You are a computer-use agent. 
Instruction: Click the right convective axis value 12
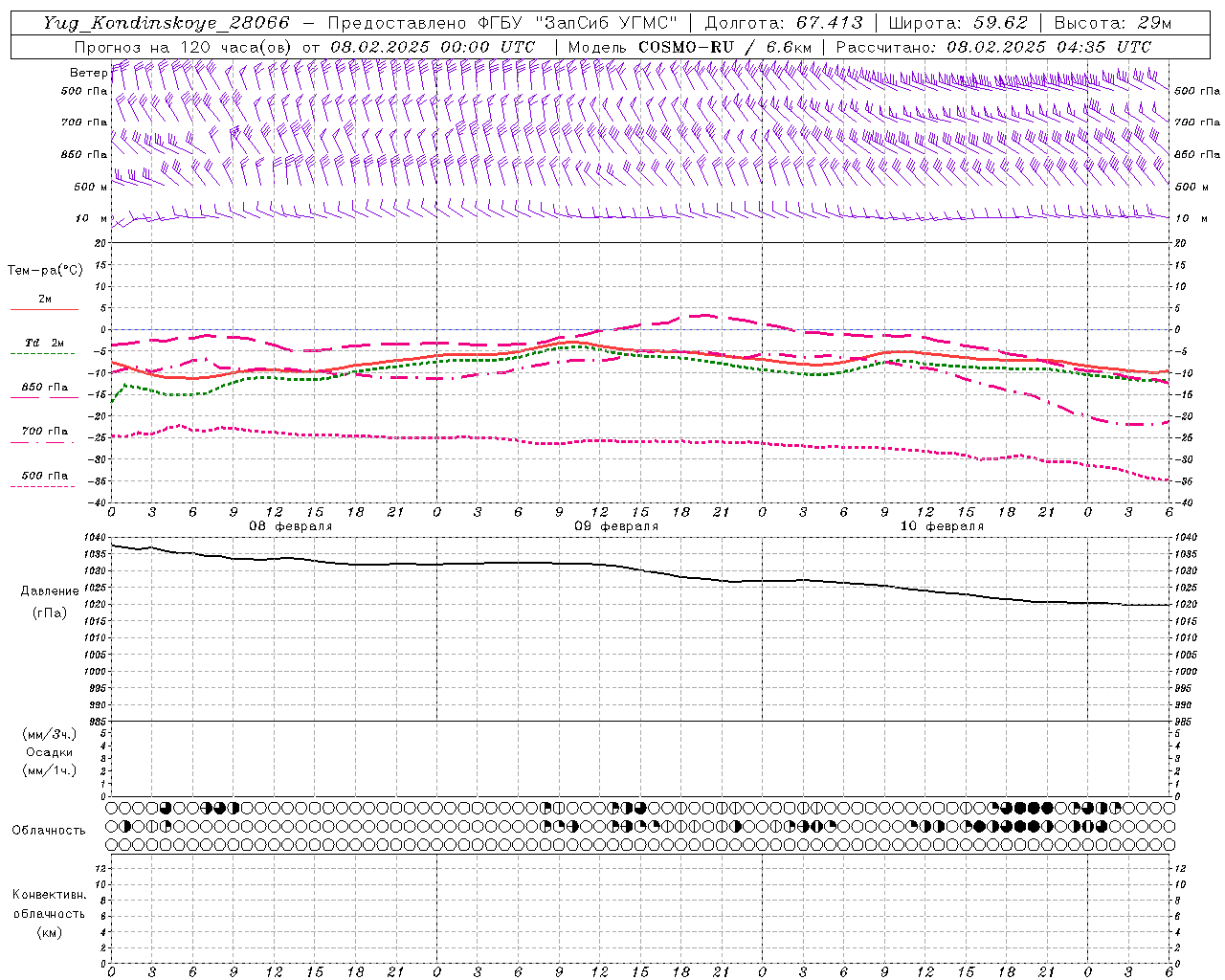[x=1180, y=869]
